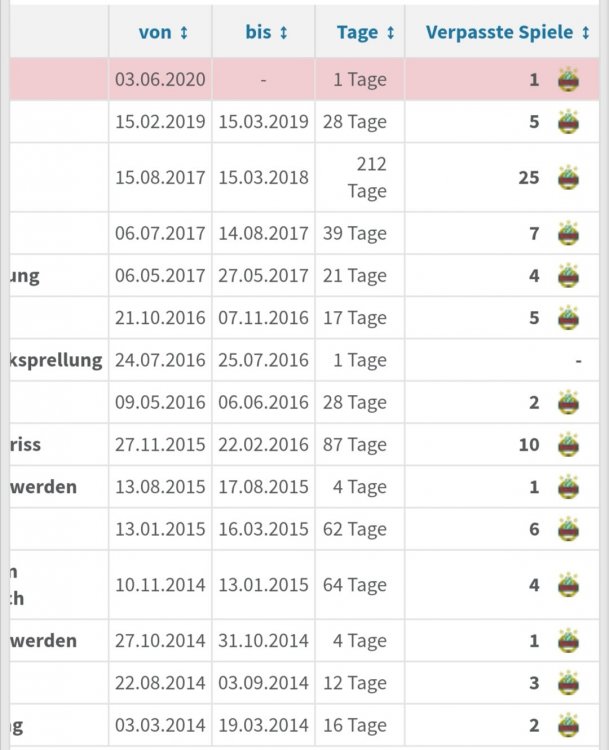Click club crest in 06.07.2017 row

tap(568, 234)
